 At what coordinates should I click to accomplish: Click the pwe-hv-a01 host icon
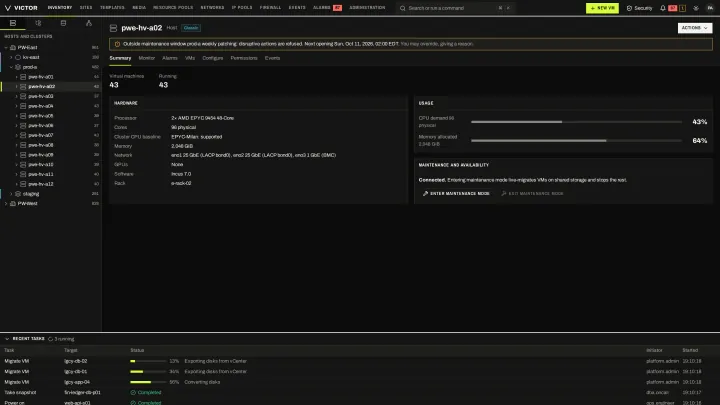(x=23, y=77)
